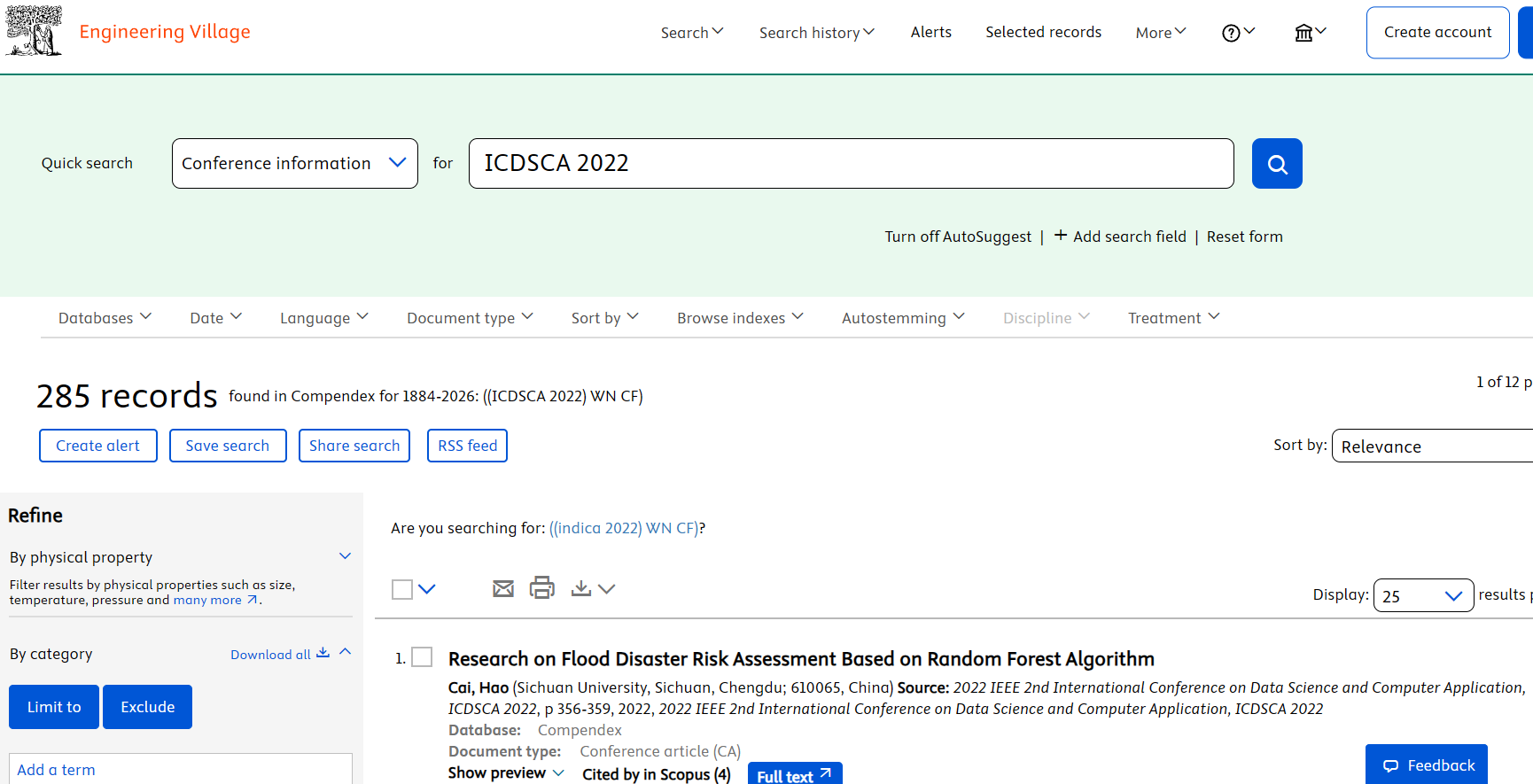
Task: Change the Display 25 results dropdown
Action: [1423, 595]
